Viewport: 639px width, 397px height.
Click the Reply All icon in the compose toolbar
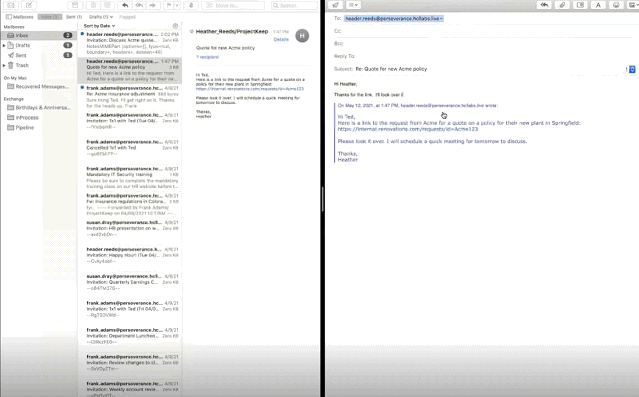[x=544, y=5]
